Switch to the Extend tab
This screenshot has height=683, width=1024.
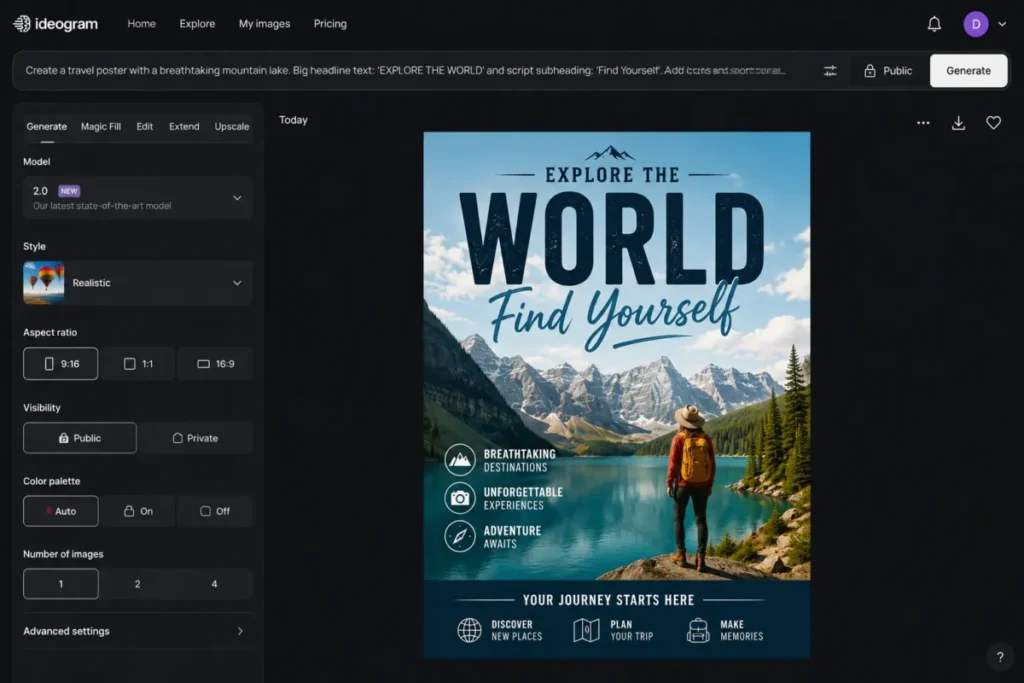[184, 127]
